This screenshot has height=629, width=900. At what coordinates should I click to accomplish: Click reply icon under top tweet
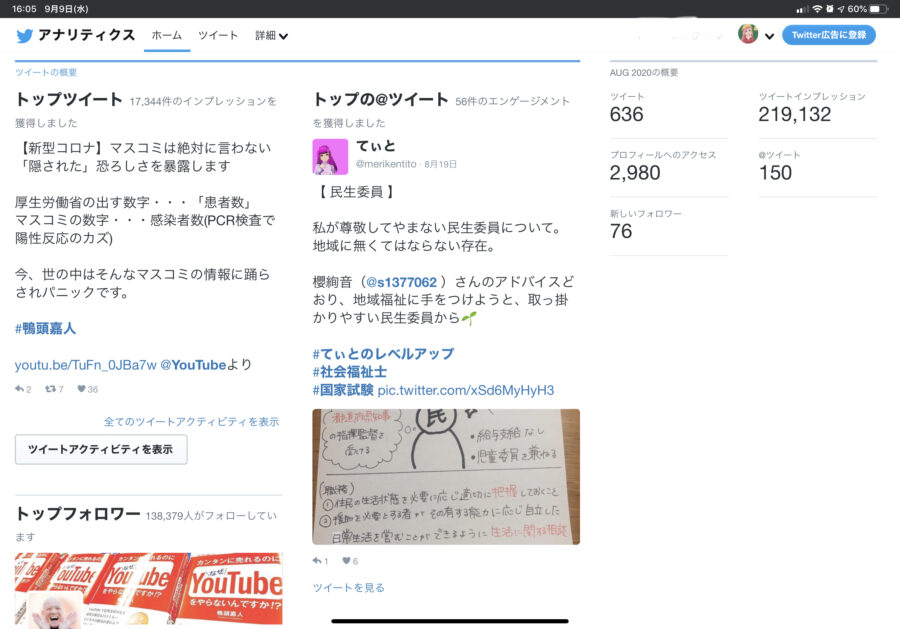pyautogui.click(x=19, y=389)
